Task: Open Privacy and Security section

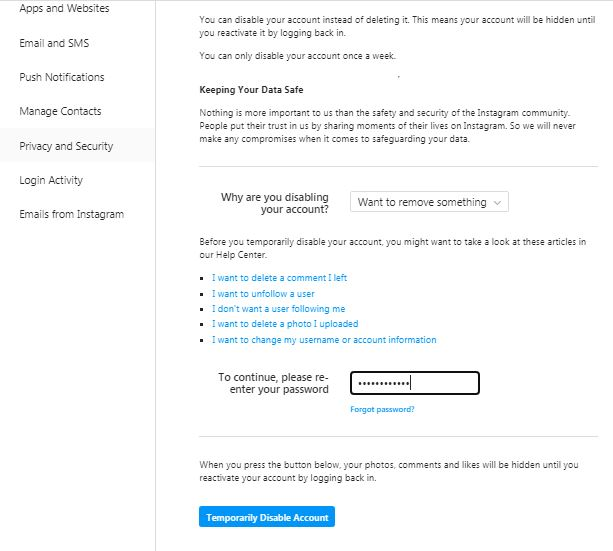Action: tap(66, 146)
